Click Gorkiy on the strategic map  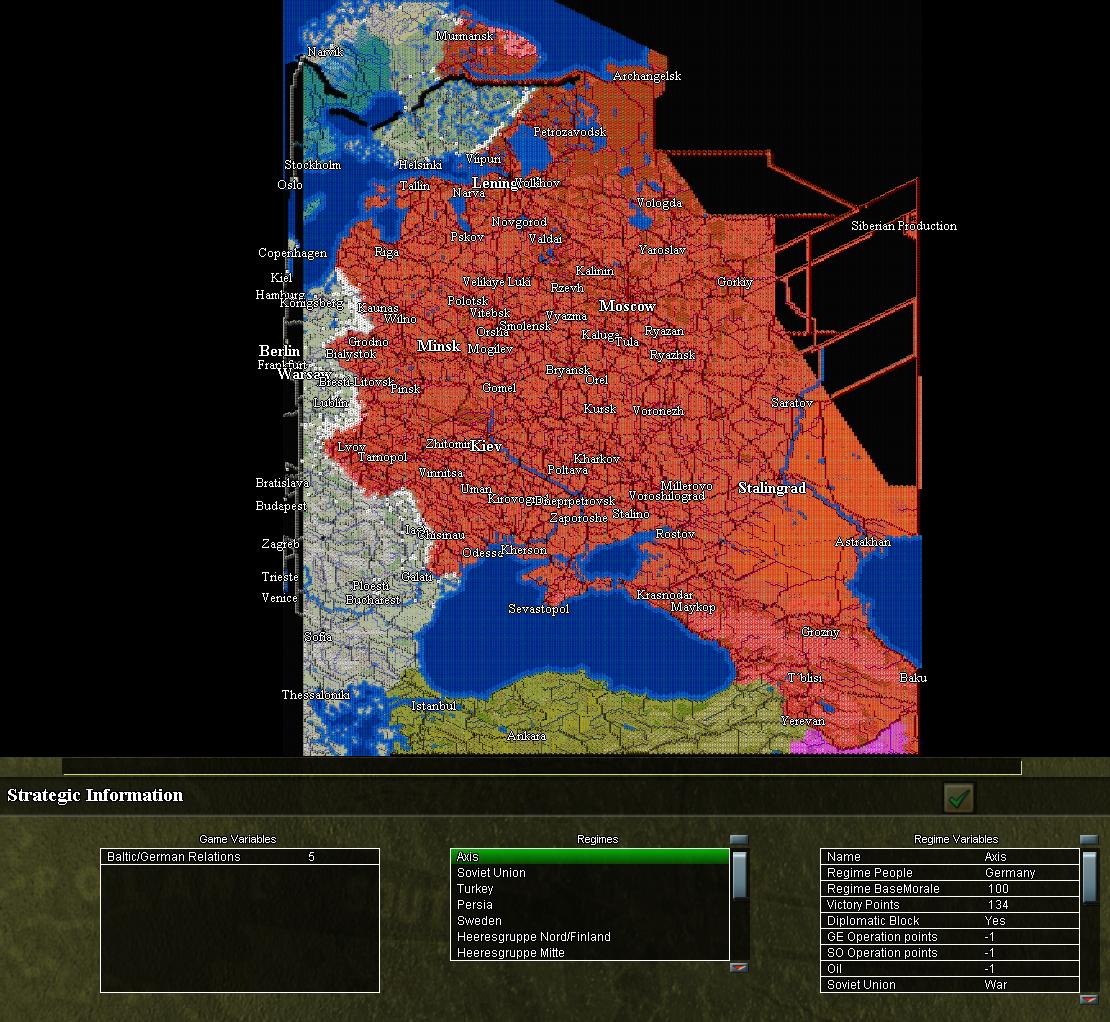[735, 282]
